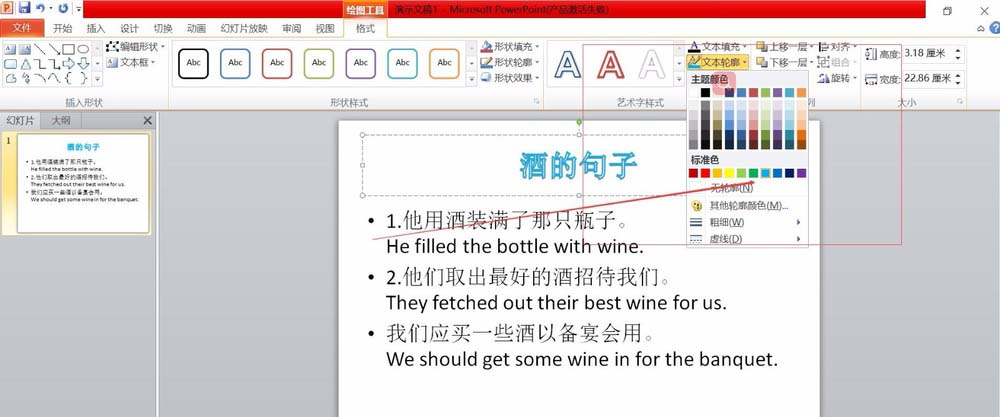This screenshot has width=1000, height=417.
Task: Close the slides pane with X
Action: [x=147, y=121]
